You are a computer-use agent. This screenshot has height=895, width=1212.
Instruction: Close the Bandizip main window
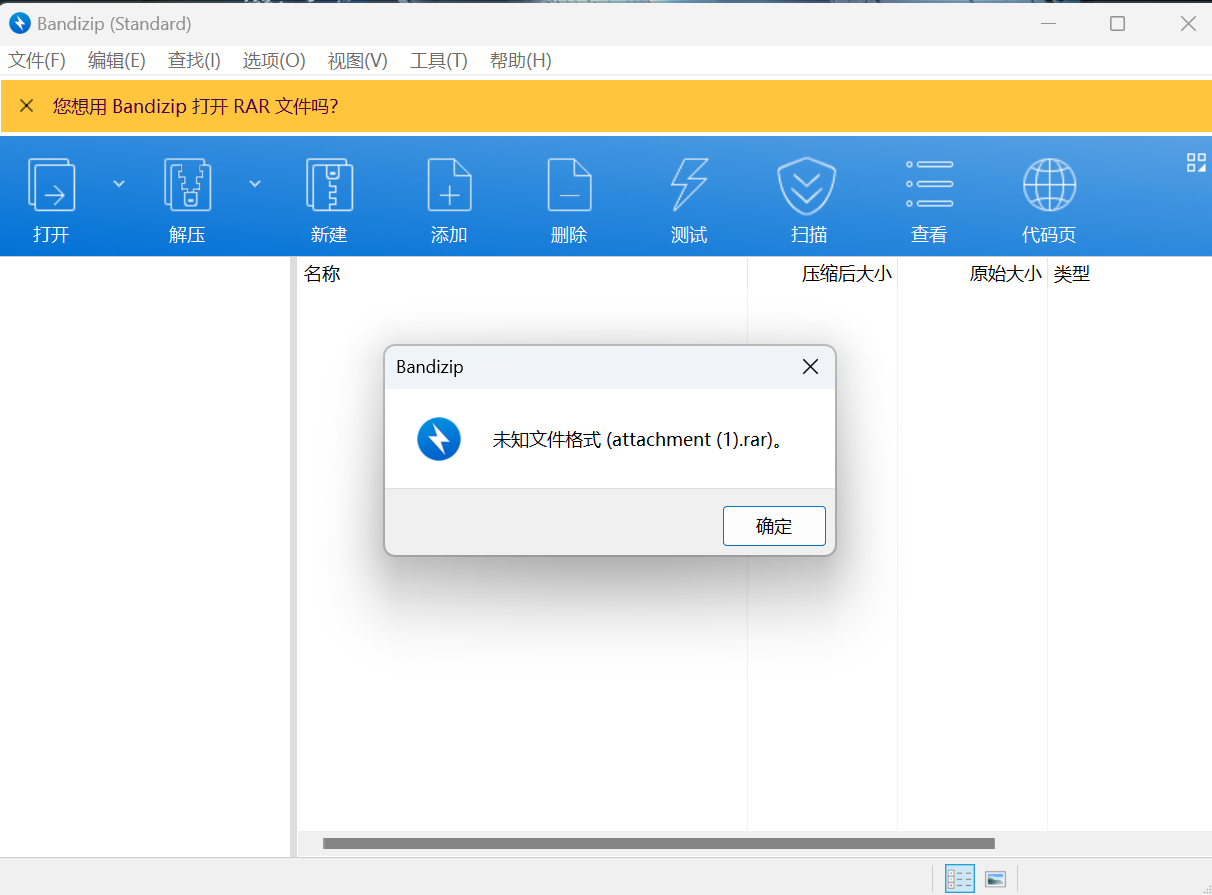(x=1188, y=23)
